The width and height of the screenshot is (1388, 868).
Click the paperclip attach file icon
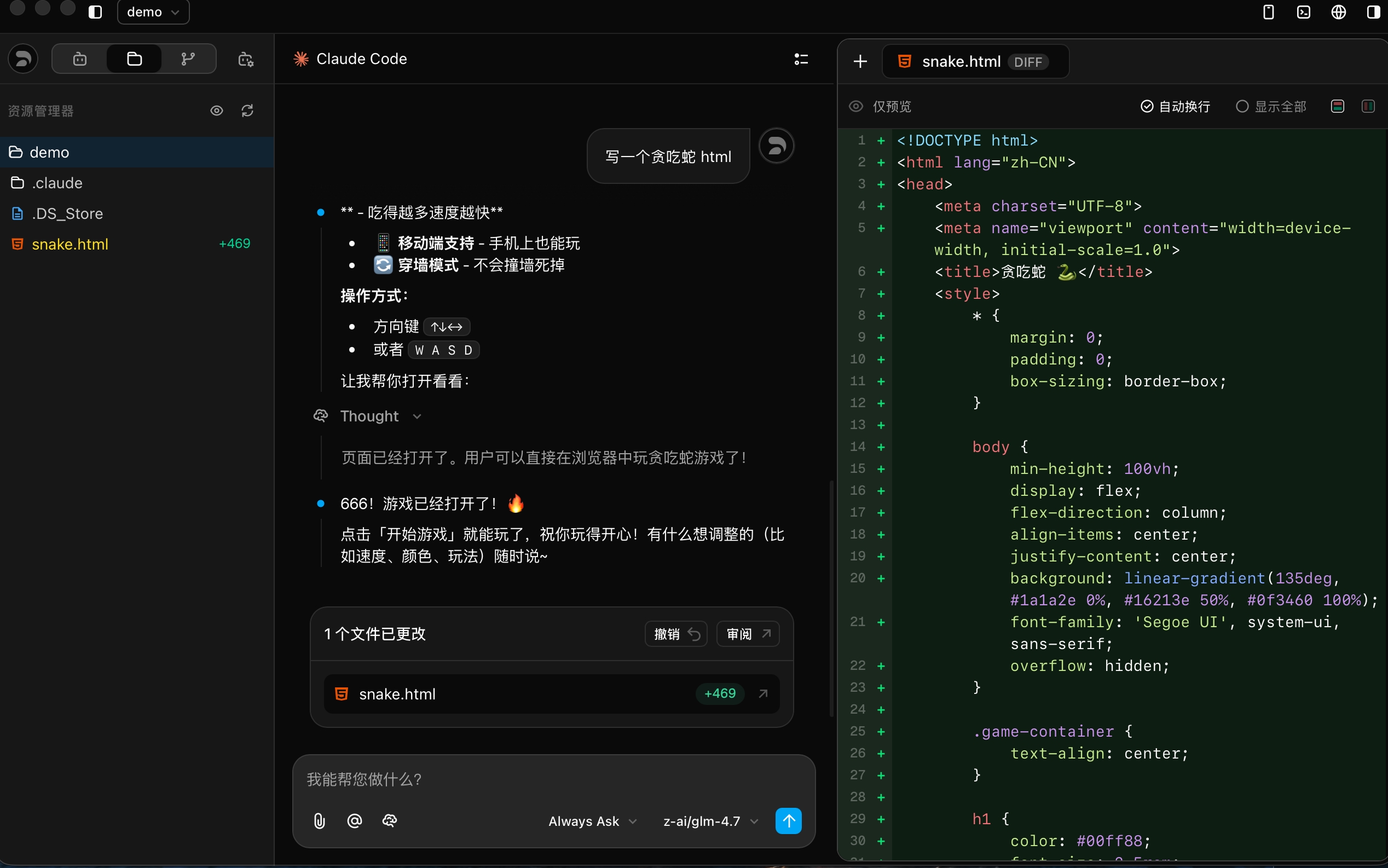pyautogui.click(x=319, y=821)
